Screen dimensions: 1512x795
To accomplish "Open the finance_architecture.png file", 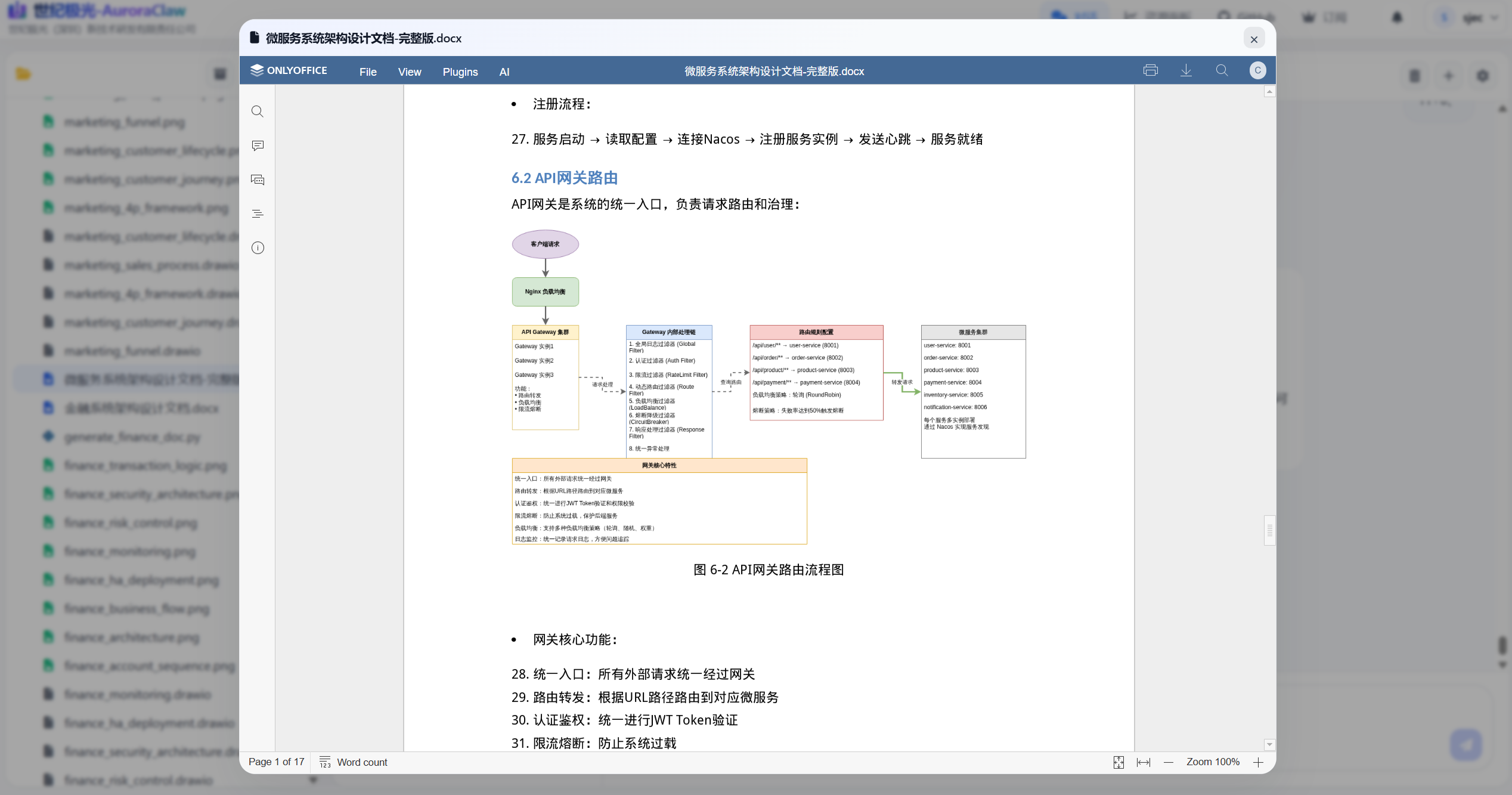I will [x=132, y=637].
